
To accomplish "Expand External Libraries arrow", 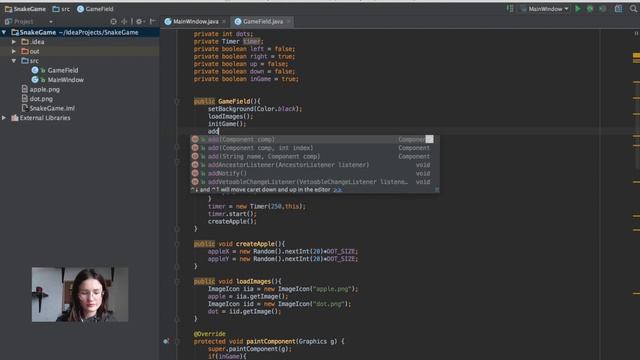I will pos(4,118).
